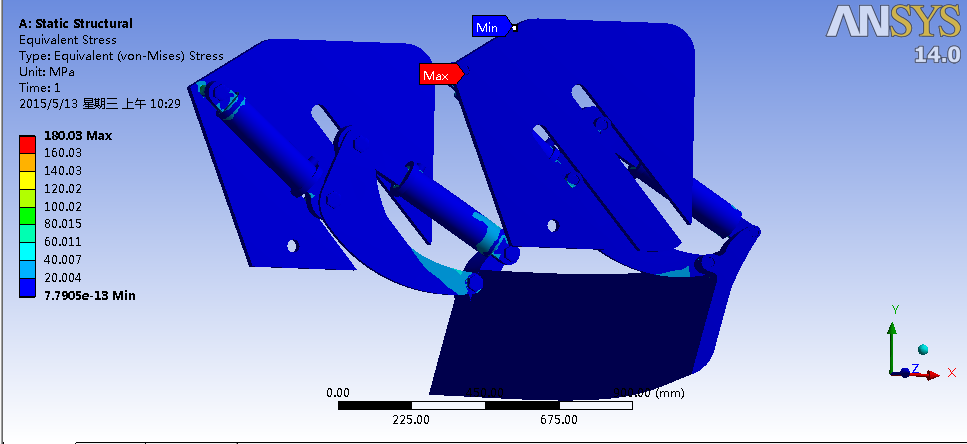Click the dark blue bottom legend band

[x=27, y=287]
